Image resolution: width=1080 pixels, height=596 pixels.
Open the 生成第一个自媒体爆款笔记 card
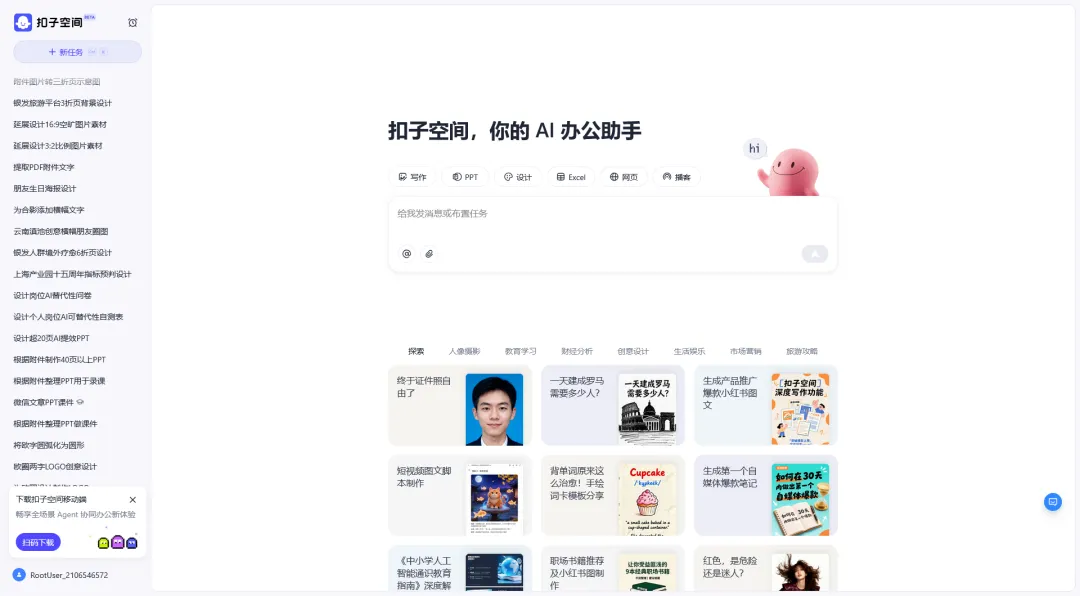pos(766,495)
